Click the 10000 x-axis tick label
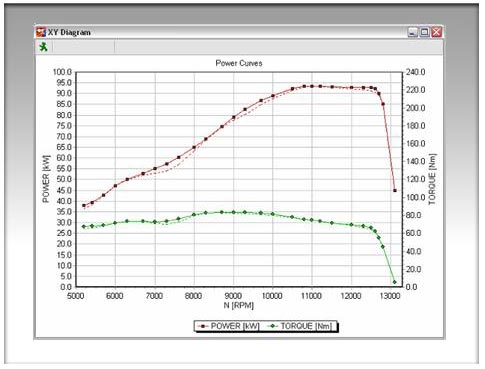Screen dimensions: 485x369 click(x=272, y=296)
